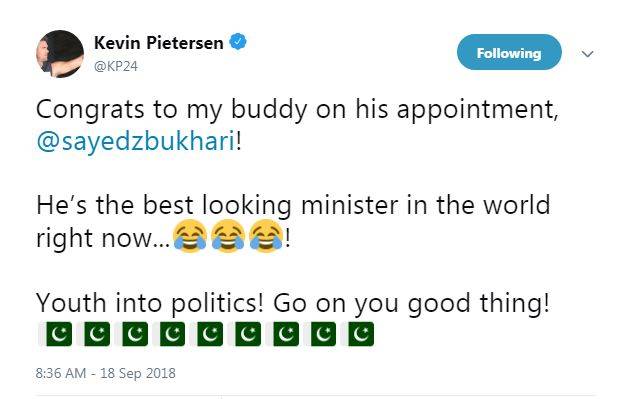Screen dimensions: 634x399
Task: Expand the tweet options chevron
Action: [587, 53]
